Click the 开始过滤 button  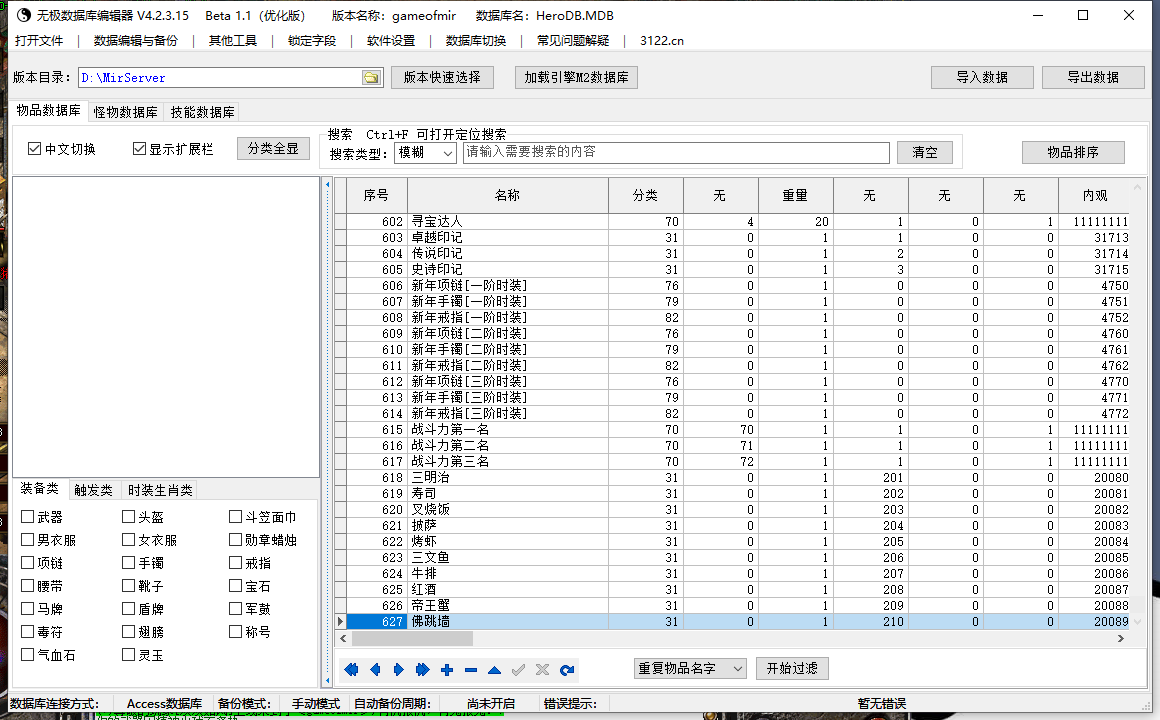[792, 669]
